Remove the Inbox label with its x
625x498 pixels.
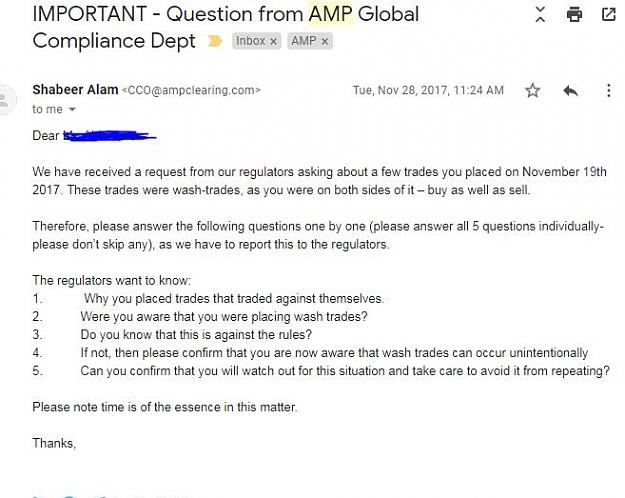point(273,41)
